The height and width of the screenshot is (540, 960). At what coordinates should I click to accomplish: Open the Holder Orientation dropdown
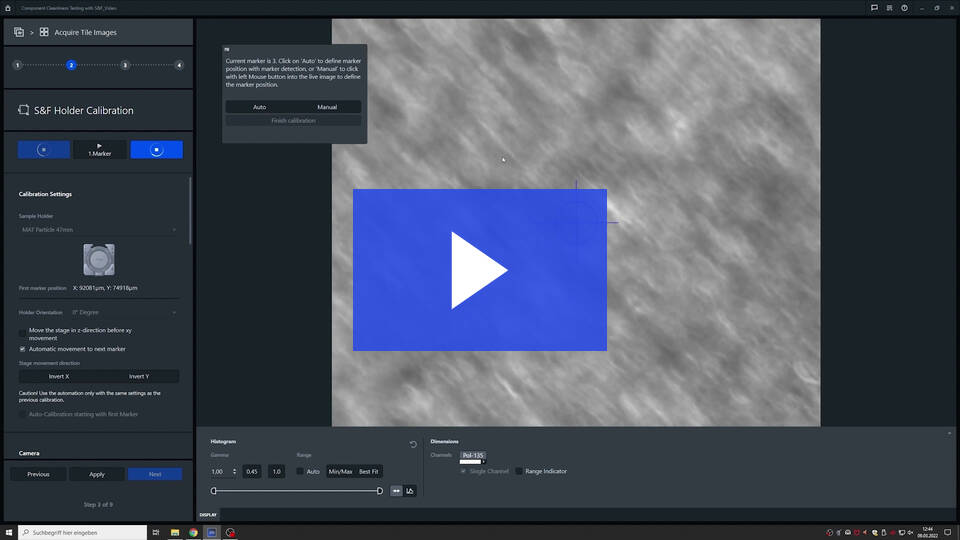point(124,312)
